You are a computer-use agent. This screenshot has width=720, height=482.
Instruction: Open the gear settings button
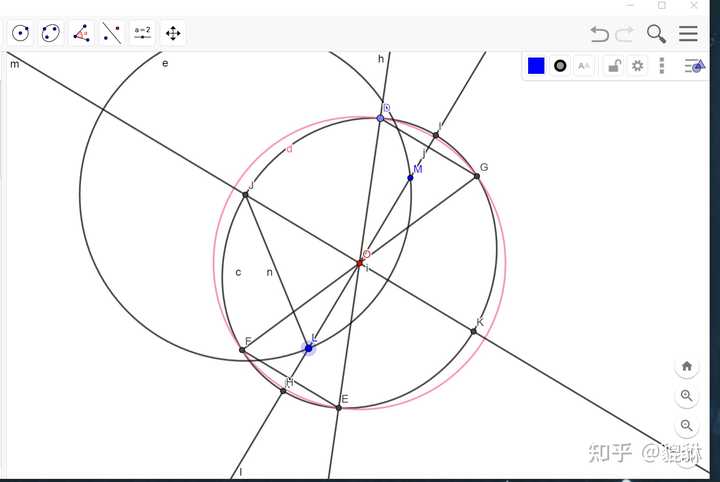(637, 66)
